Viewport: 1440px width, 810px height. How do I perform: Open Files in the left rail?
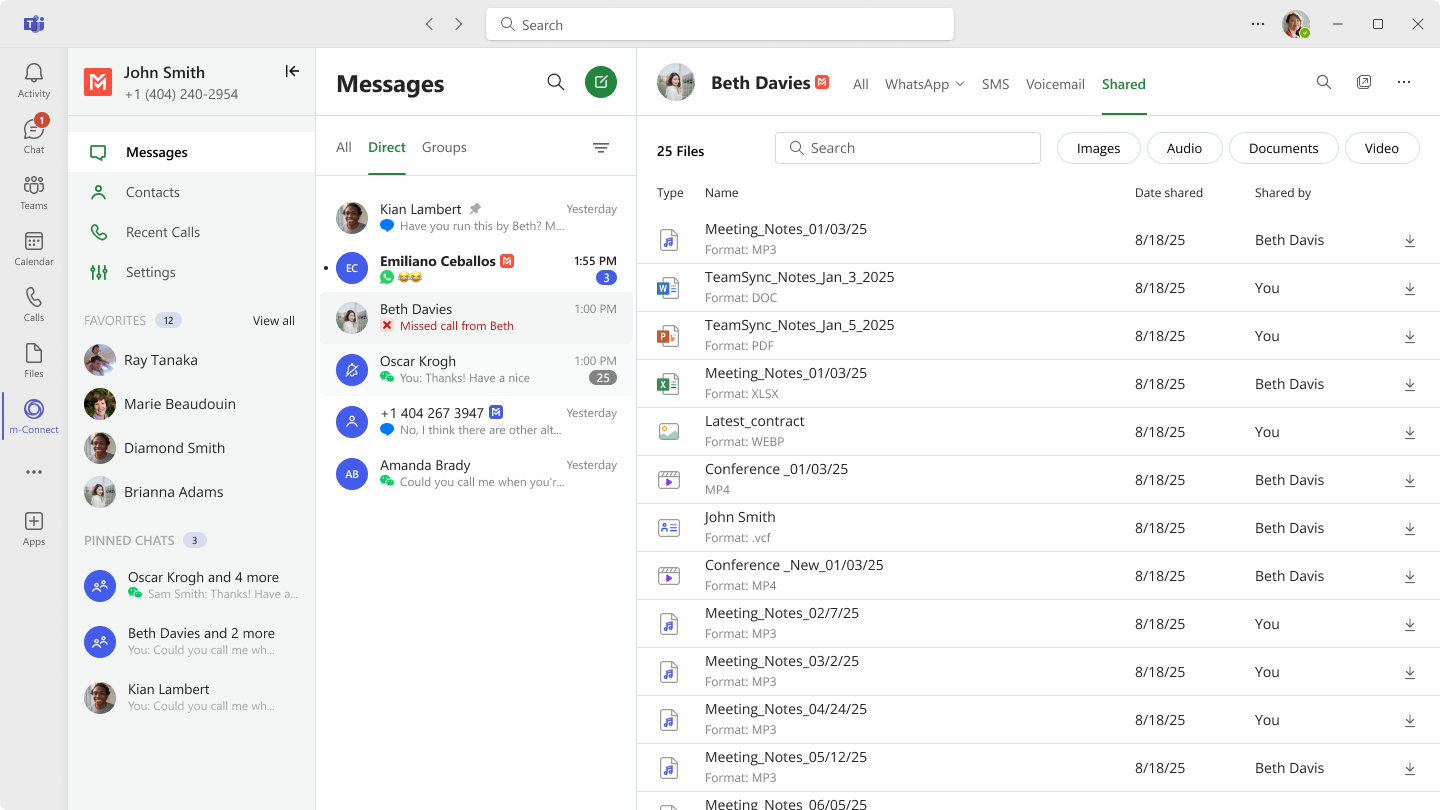(34, 360)
